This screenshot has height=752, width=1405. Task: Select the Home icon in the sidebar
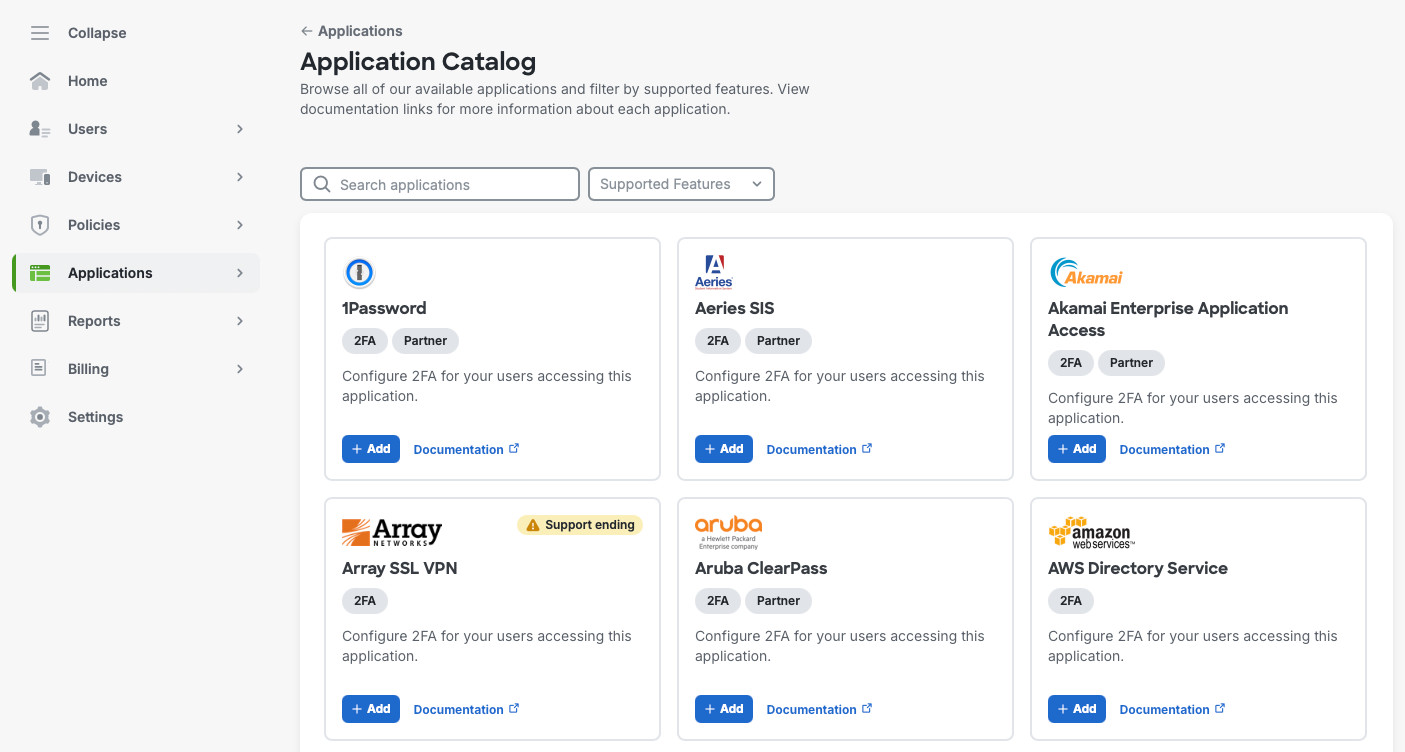click(x=39, y=81)
